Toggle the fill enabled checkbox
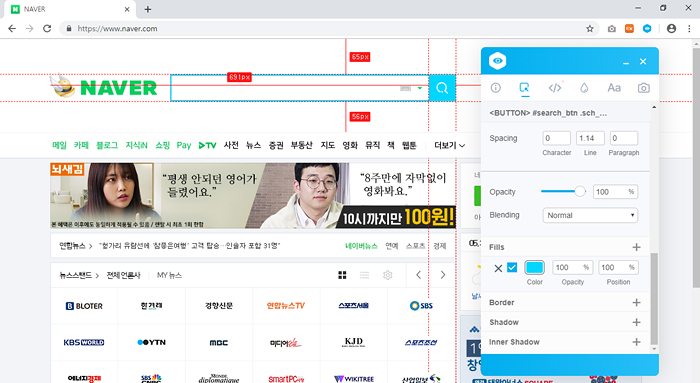The image size is (700, 383). [512, 267]
